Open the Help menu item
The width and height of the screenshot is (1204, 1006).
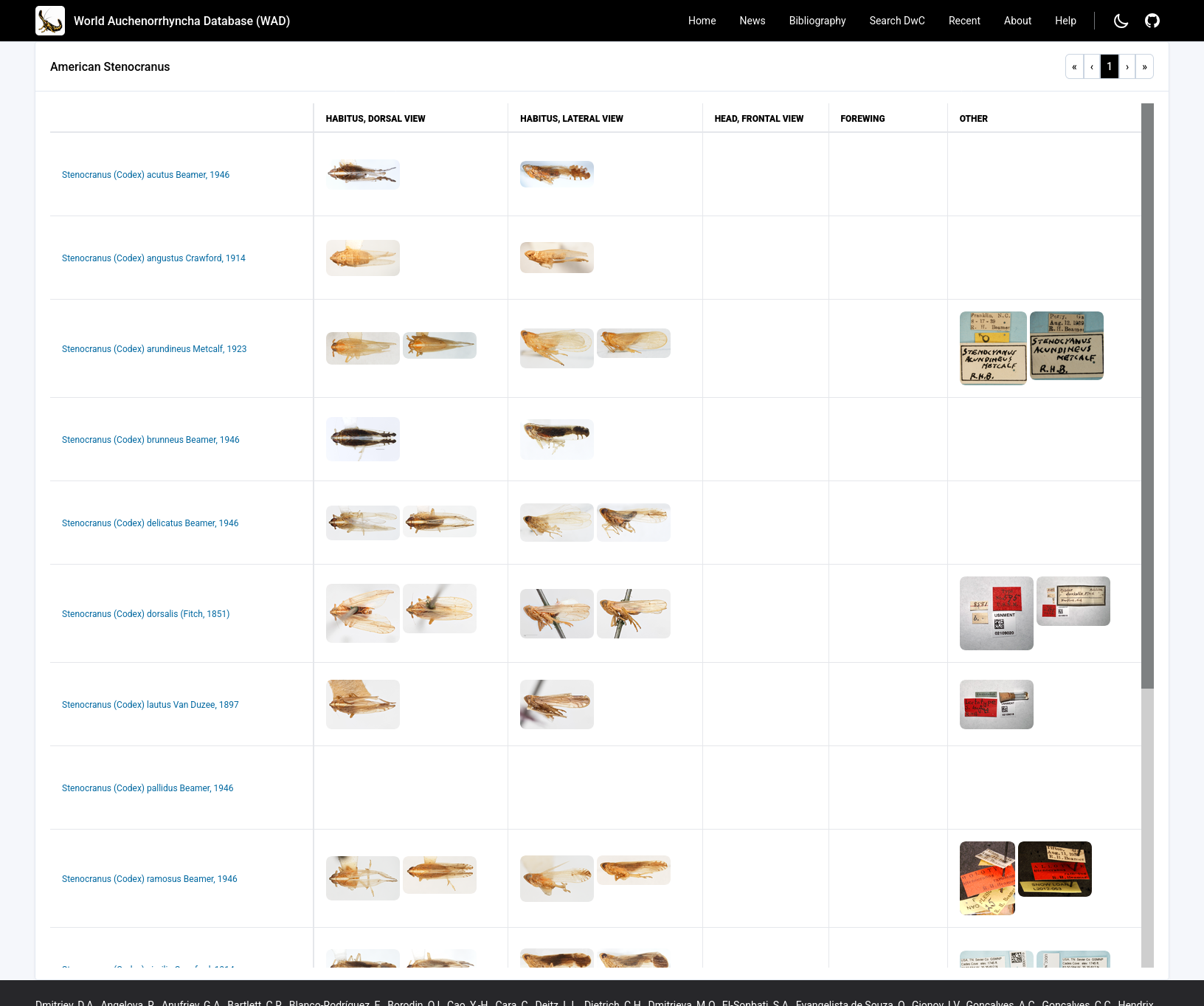(x=1065, y=21)
